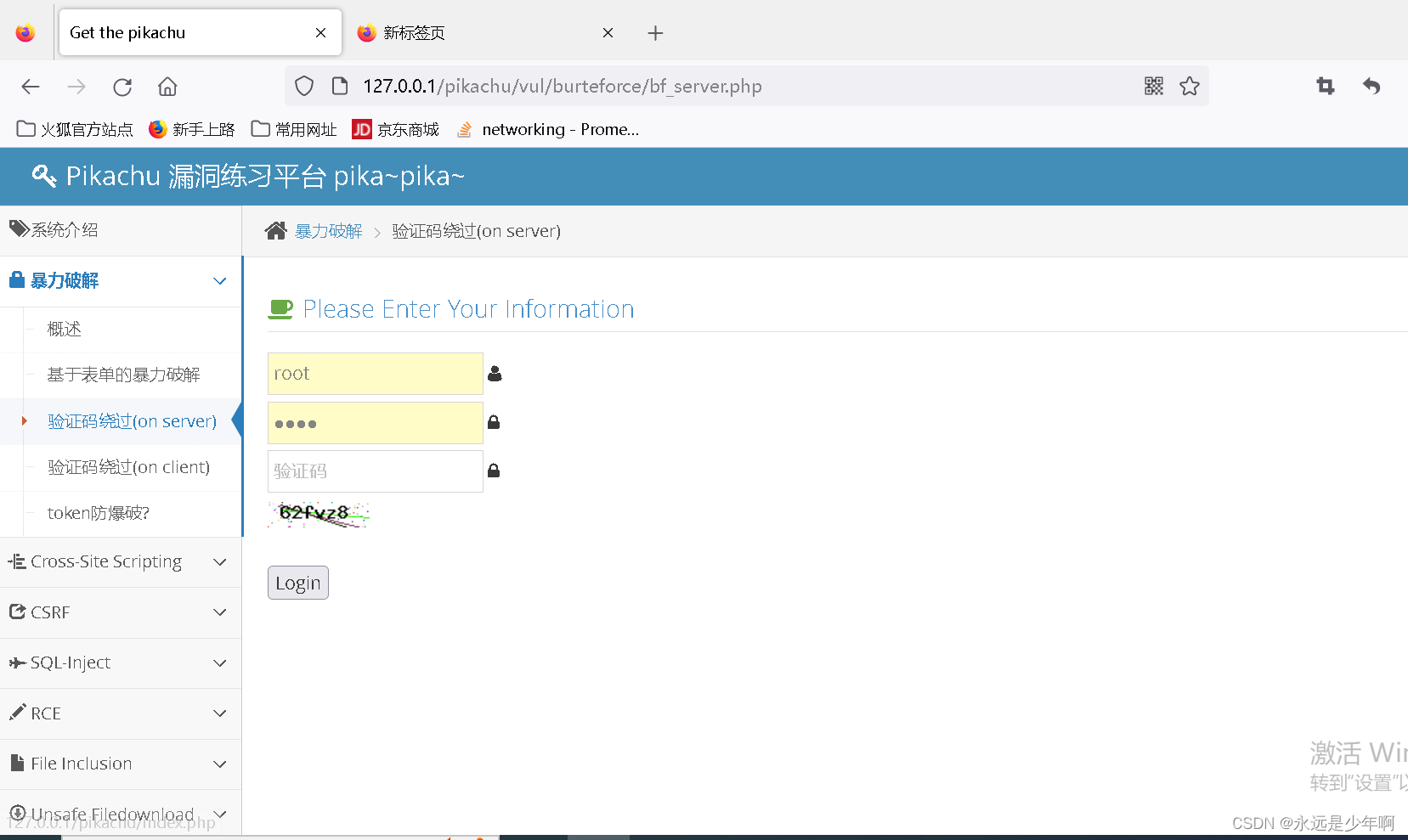
Task: Open 基于表单的暴力破解 sidebar item
Action: click(x=124, y=375)
